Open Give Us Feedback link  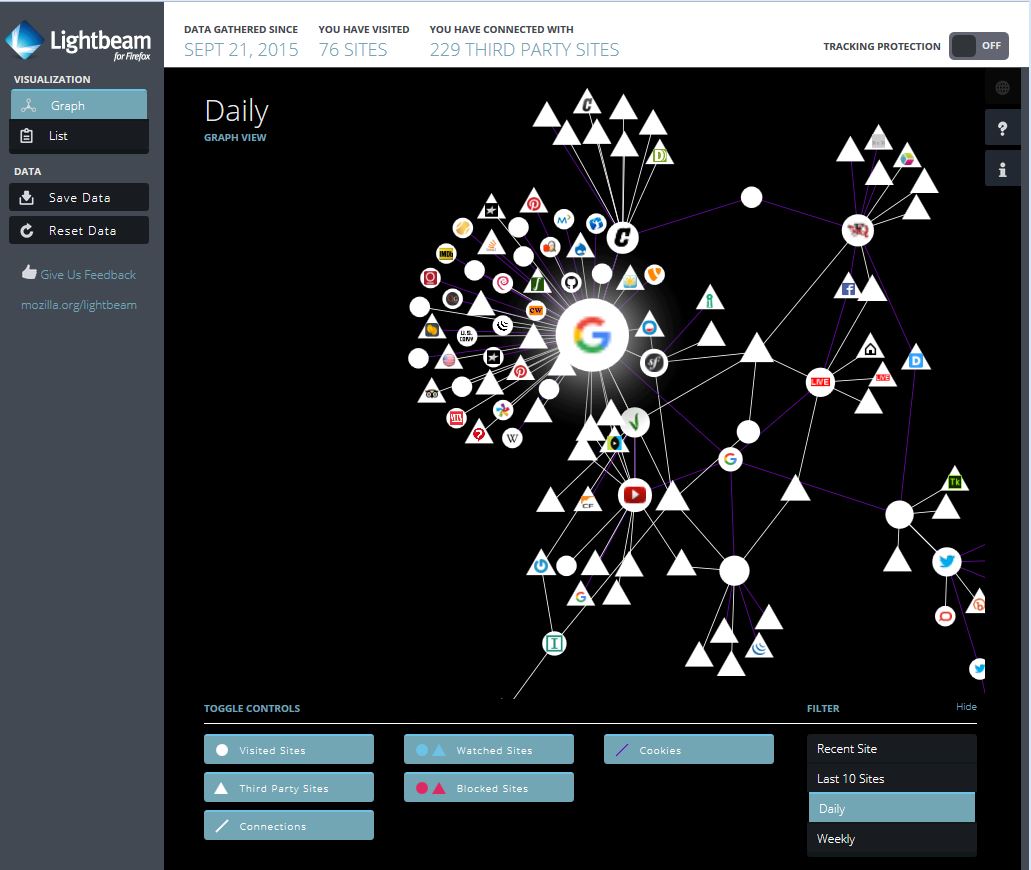coord(79,274)
